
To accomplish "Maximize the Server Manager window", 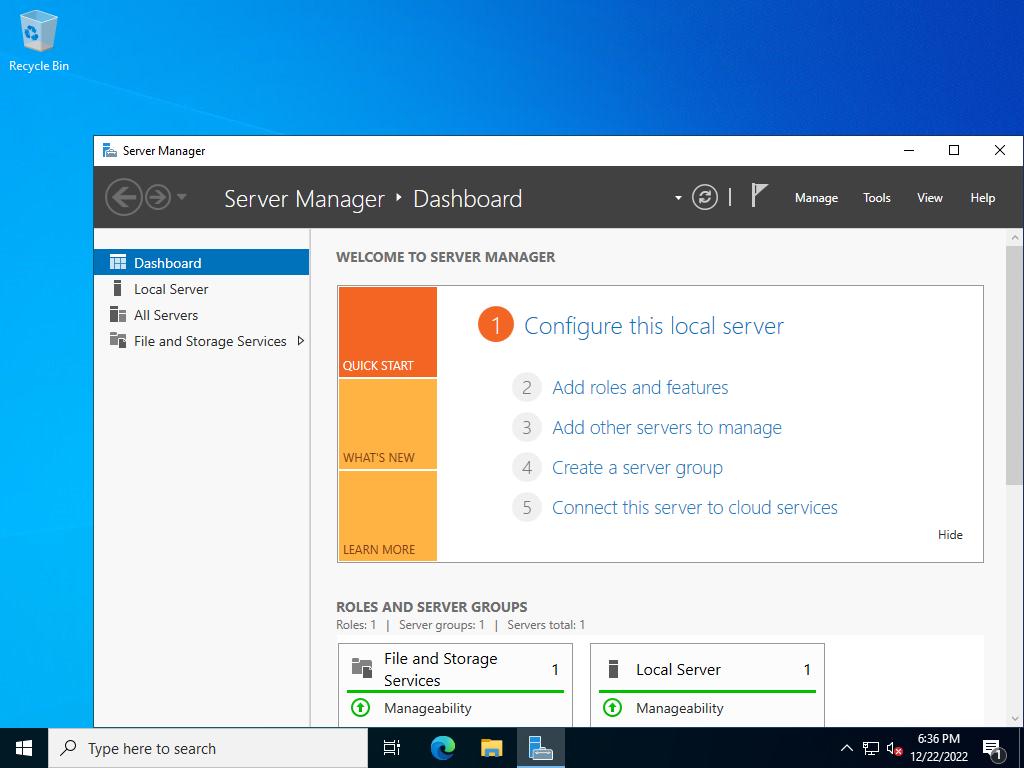I will tap(953, 150).
